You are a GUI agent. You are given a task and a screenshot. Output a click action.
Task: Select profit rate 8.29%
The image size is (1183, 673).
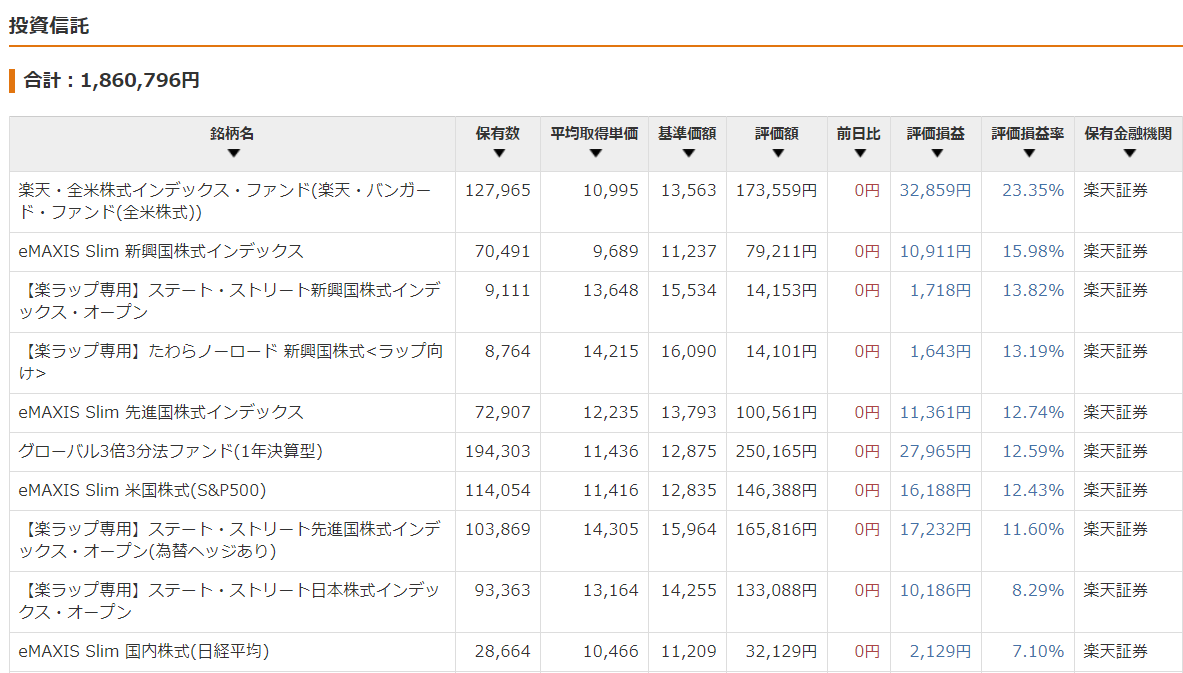1038,591
